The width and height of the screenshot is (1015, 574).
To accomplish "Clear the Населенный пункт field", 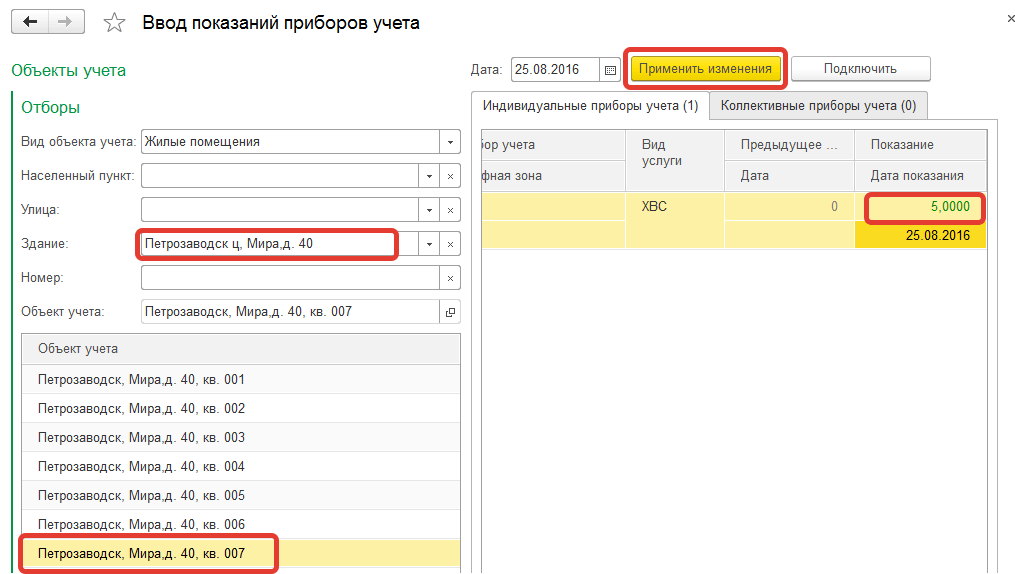I will coord(450,176).
